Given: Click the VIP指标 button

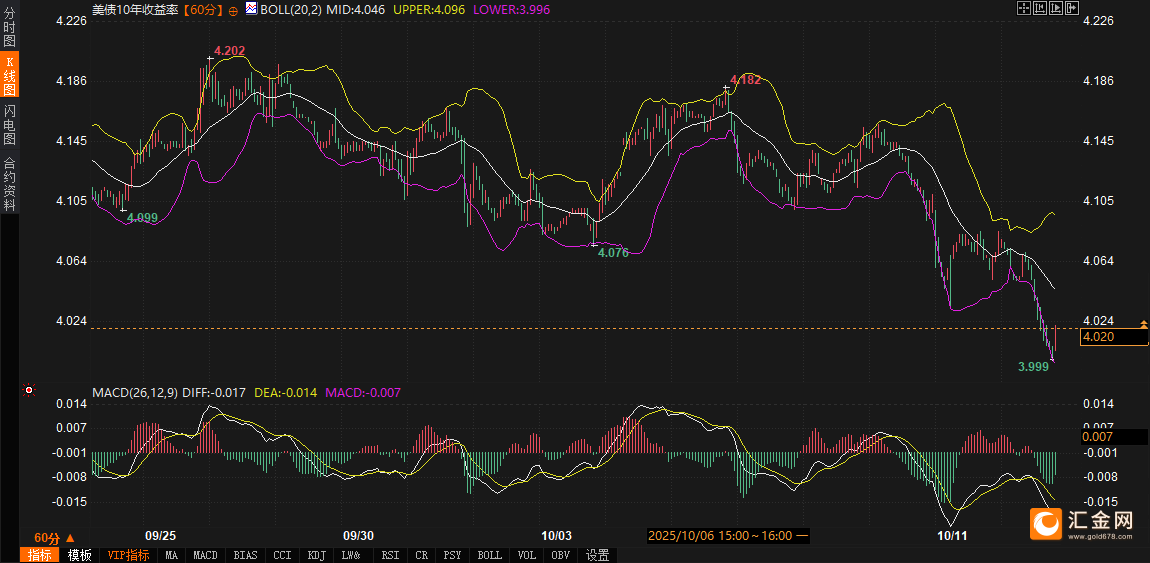Looking at the screenshot, I should (x=128, y=555).
